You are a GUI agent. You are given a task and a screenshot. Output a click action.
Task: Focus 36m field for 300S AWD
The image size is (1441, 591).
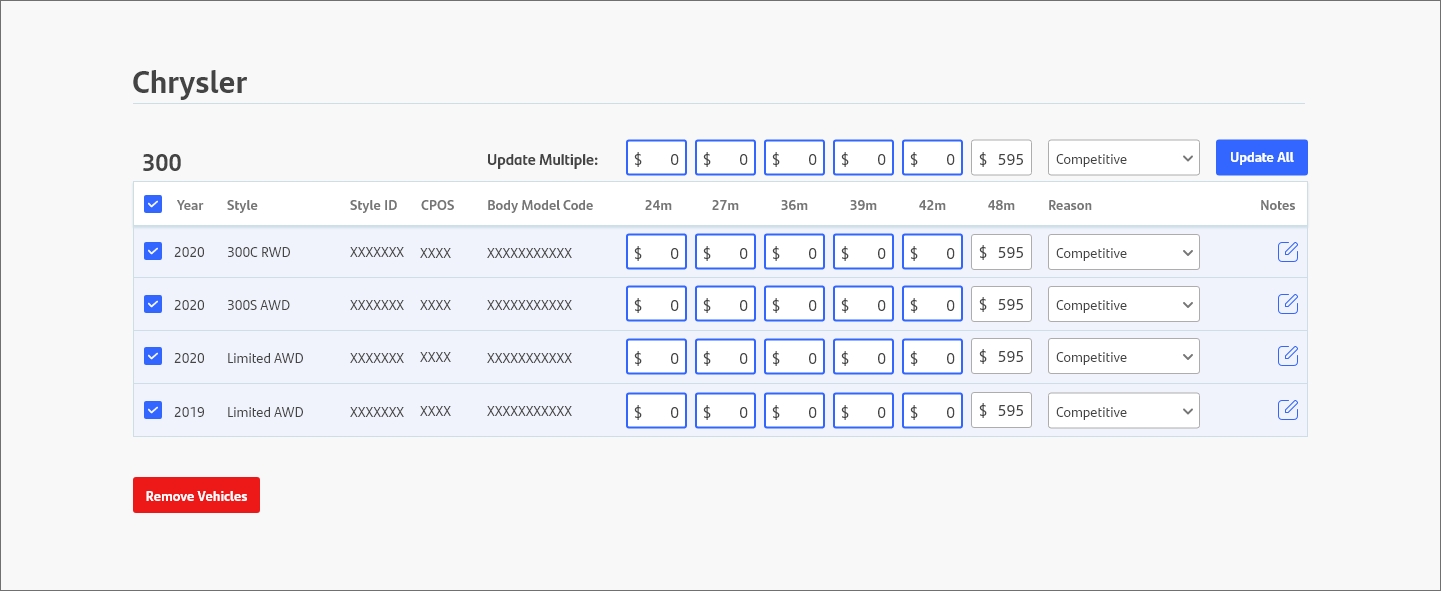pyautogui.click(x=795, y=305)
